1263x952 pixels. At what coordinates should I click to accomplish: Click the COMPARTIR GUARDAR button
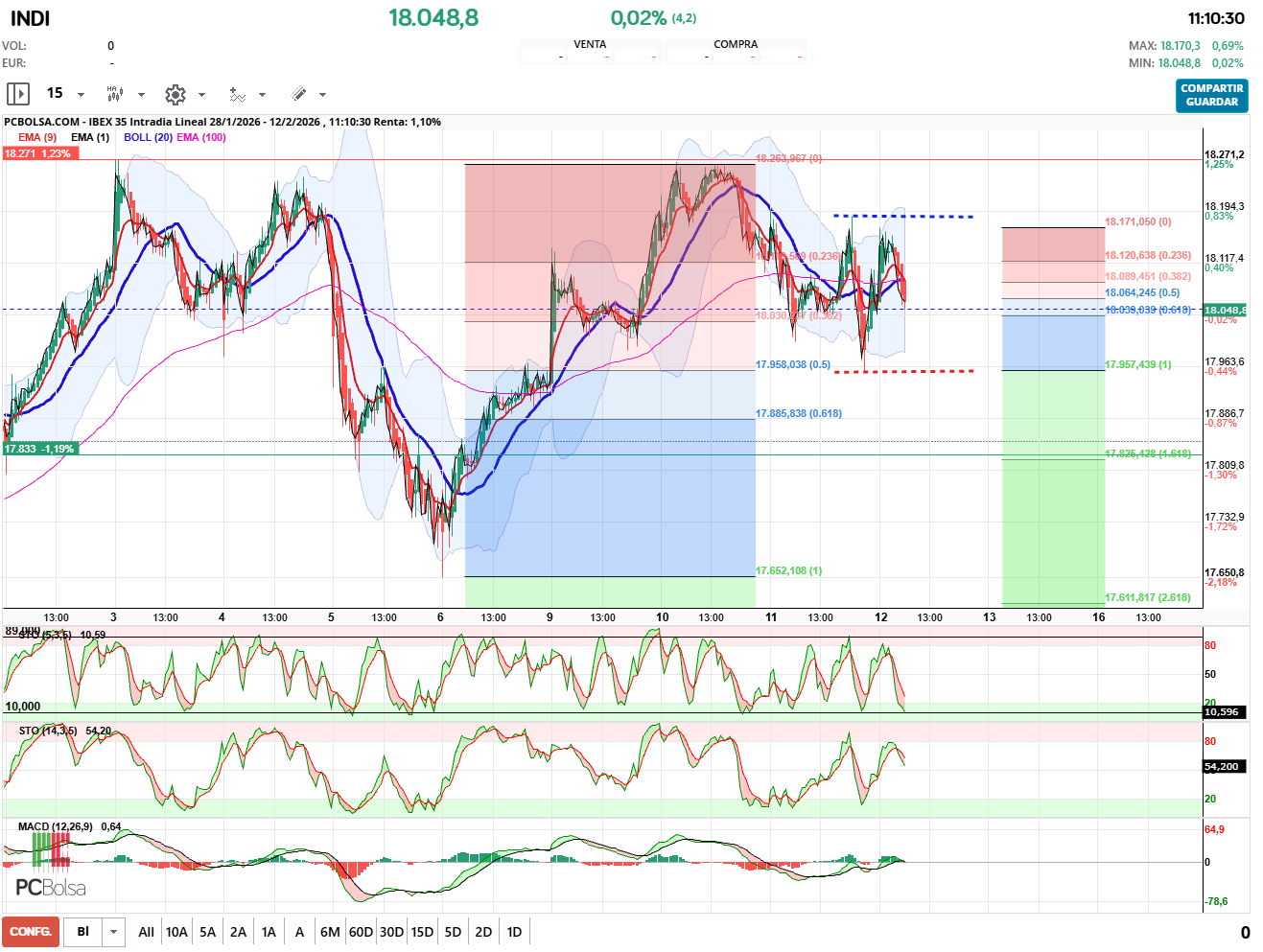pos(1211,95)
